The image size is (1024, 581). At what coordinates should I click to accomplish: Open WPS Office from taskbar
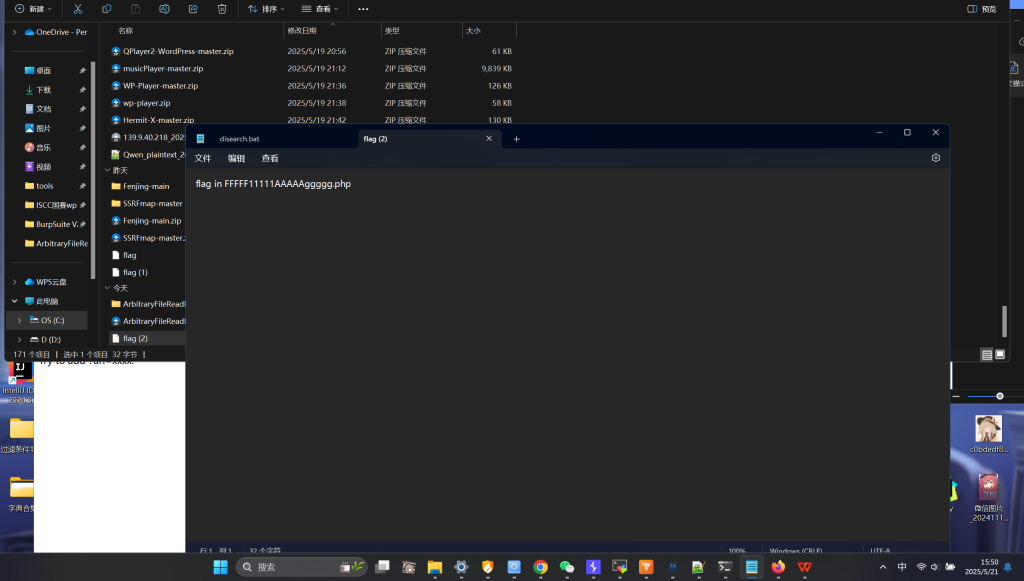click(805, 567)
